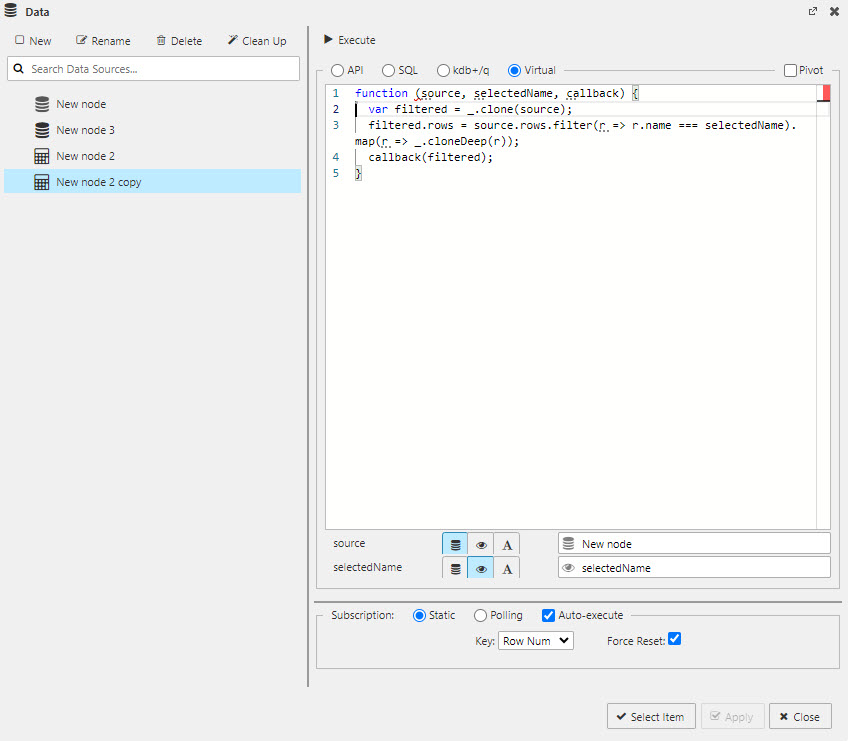
Task: Click on 'function' keyword in line 1
Action: (381, 93)
